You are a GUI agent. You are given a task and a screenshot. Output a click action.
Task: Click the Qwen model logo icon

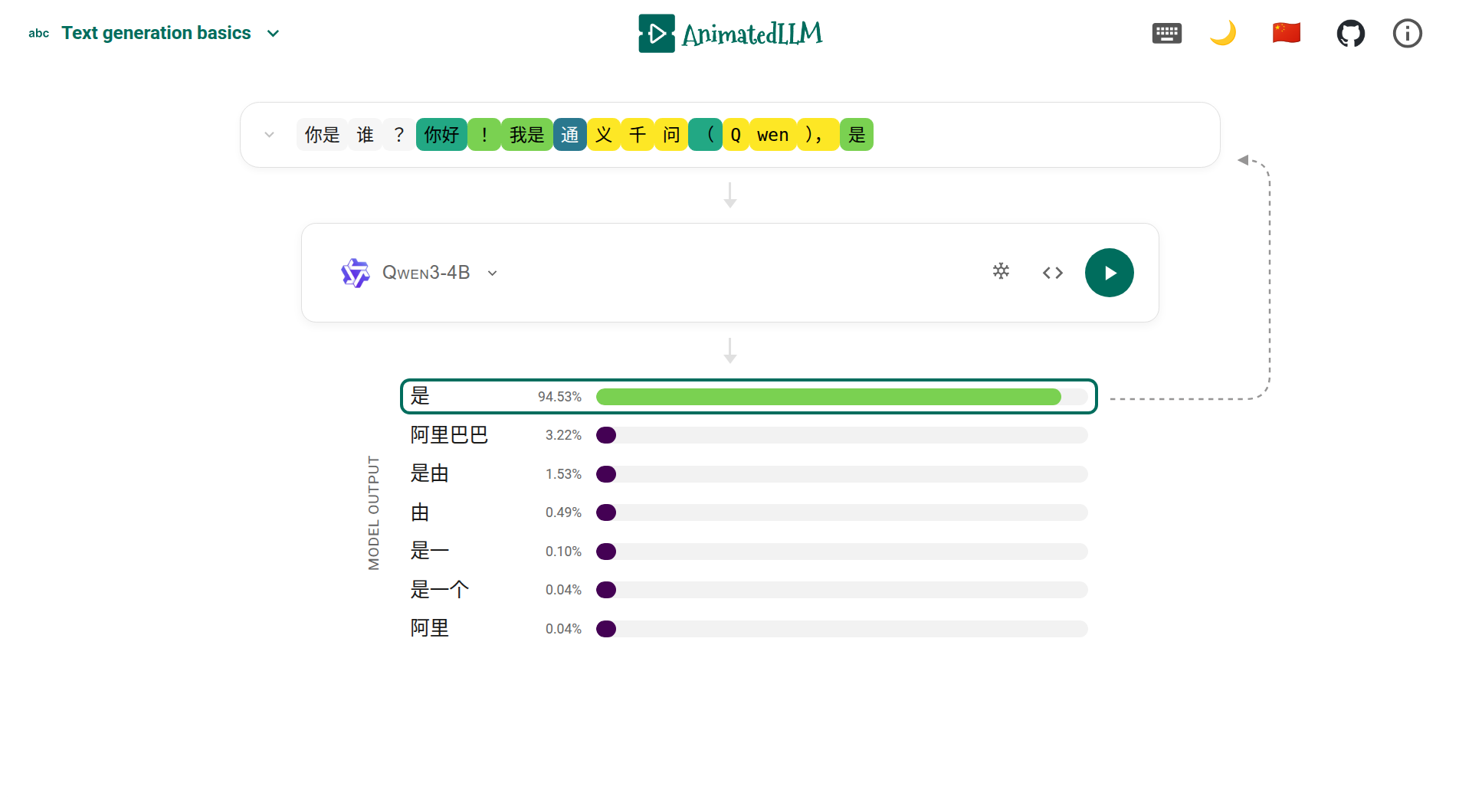pyautogui.click(x=355, y=273)
